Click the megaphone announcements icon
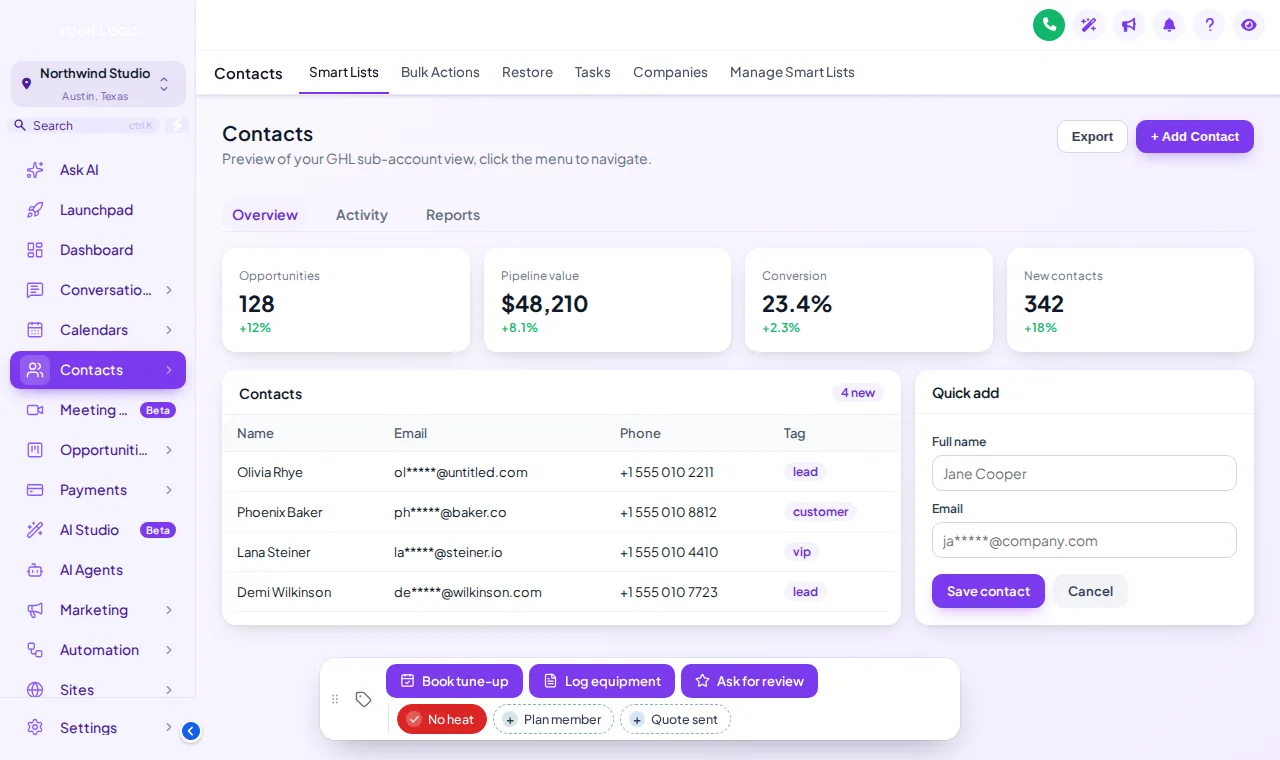Viewport: 1280px width, 760px height. (1129, 25)
